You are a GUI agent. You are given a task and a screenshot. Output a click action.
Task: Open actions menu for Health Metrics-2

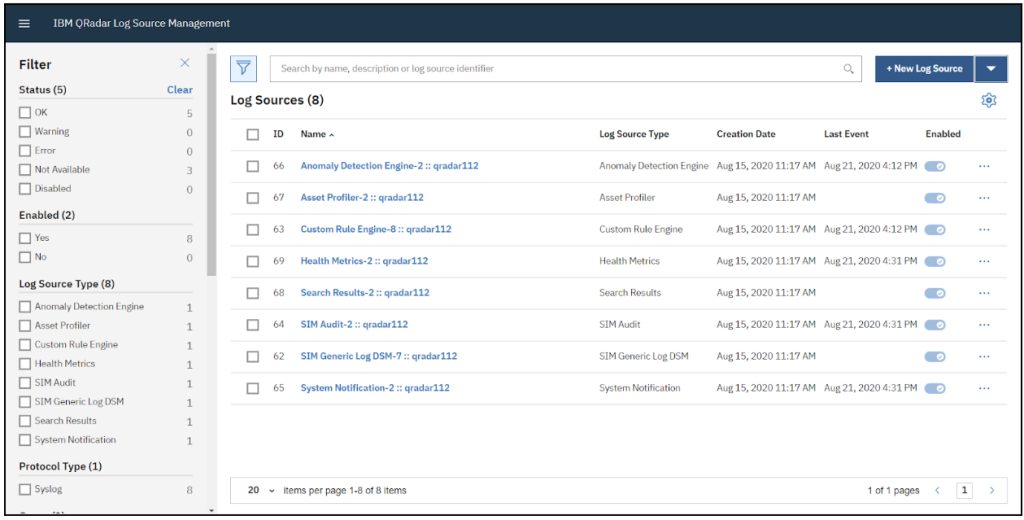point(984,261)
